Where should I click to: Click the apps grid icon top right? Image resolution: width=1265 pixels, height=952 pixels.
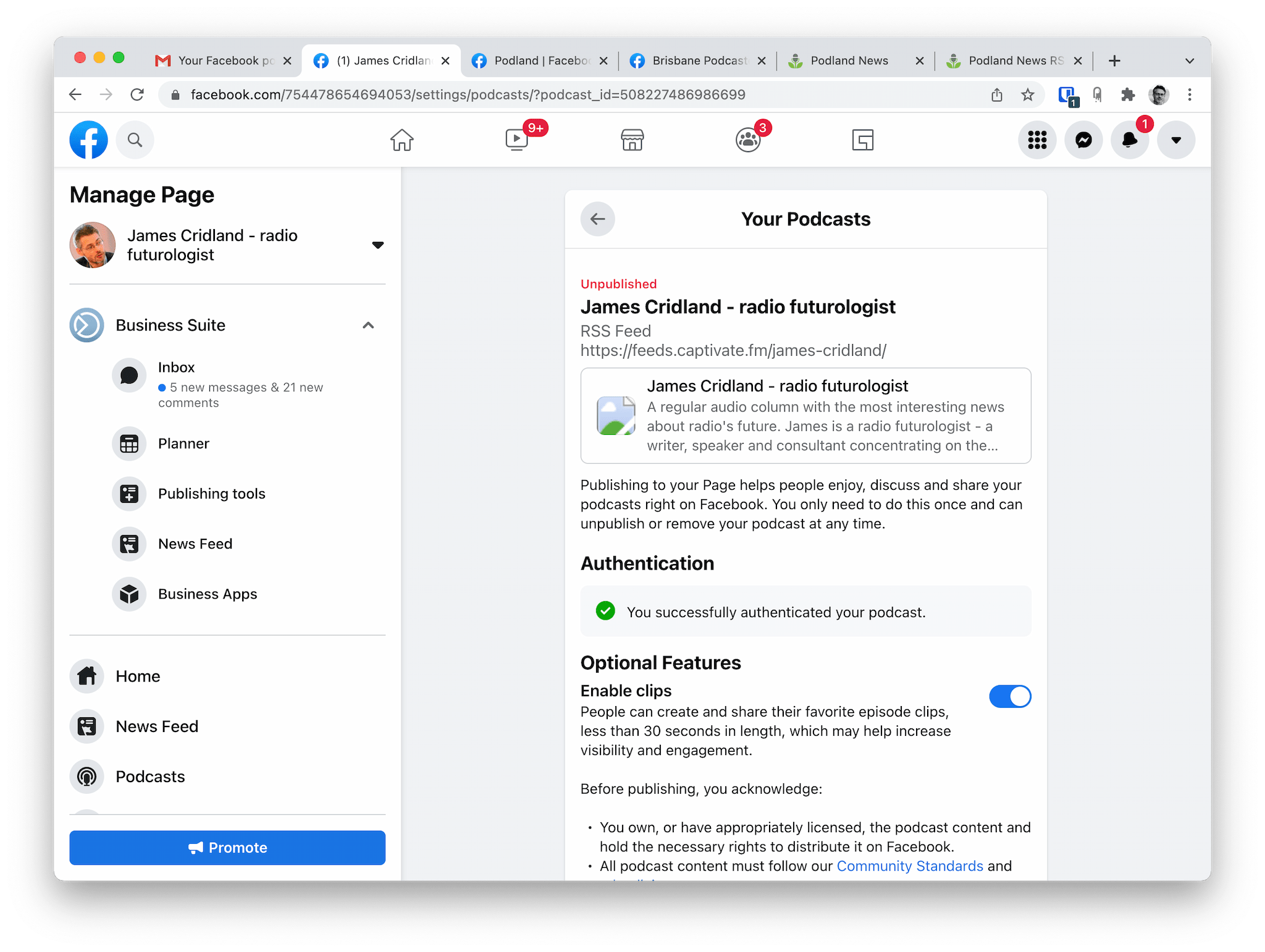point(1038,140)
